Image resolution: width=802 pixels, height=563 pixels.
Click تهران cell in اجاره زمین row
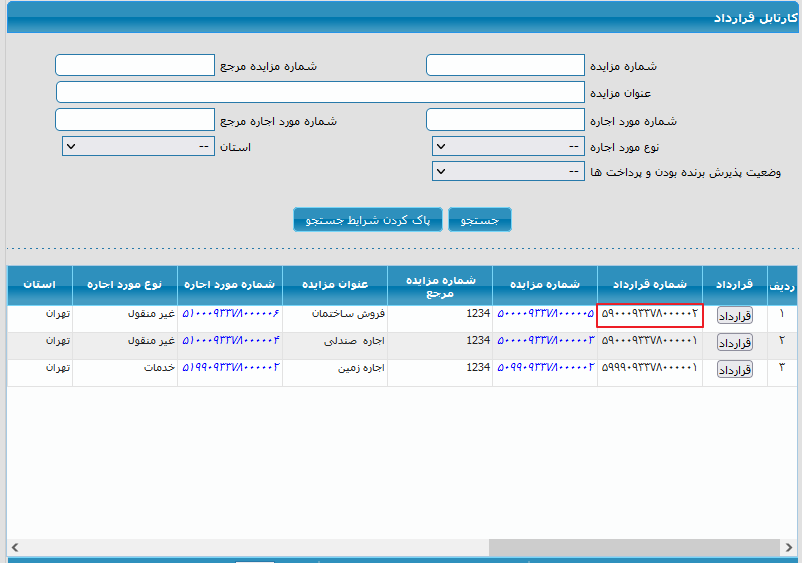coord(40,373)
